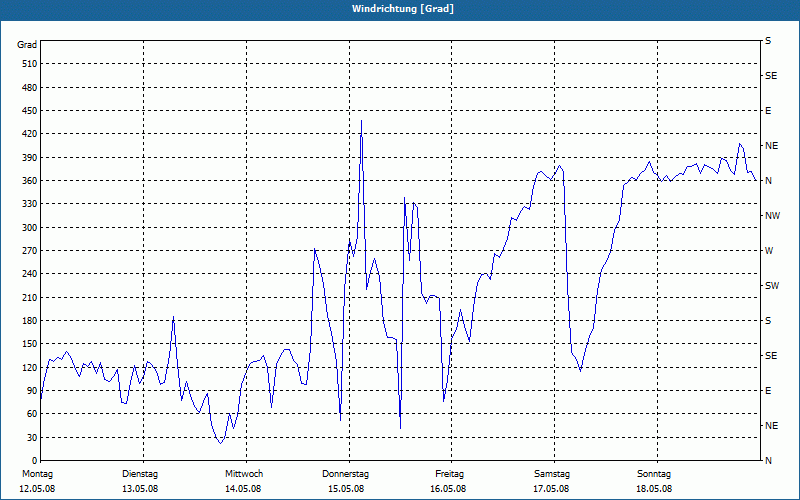Click the date '16.05.08'

[x=448, y=489]
